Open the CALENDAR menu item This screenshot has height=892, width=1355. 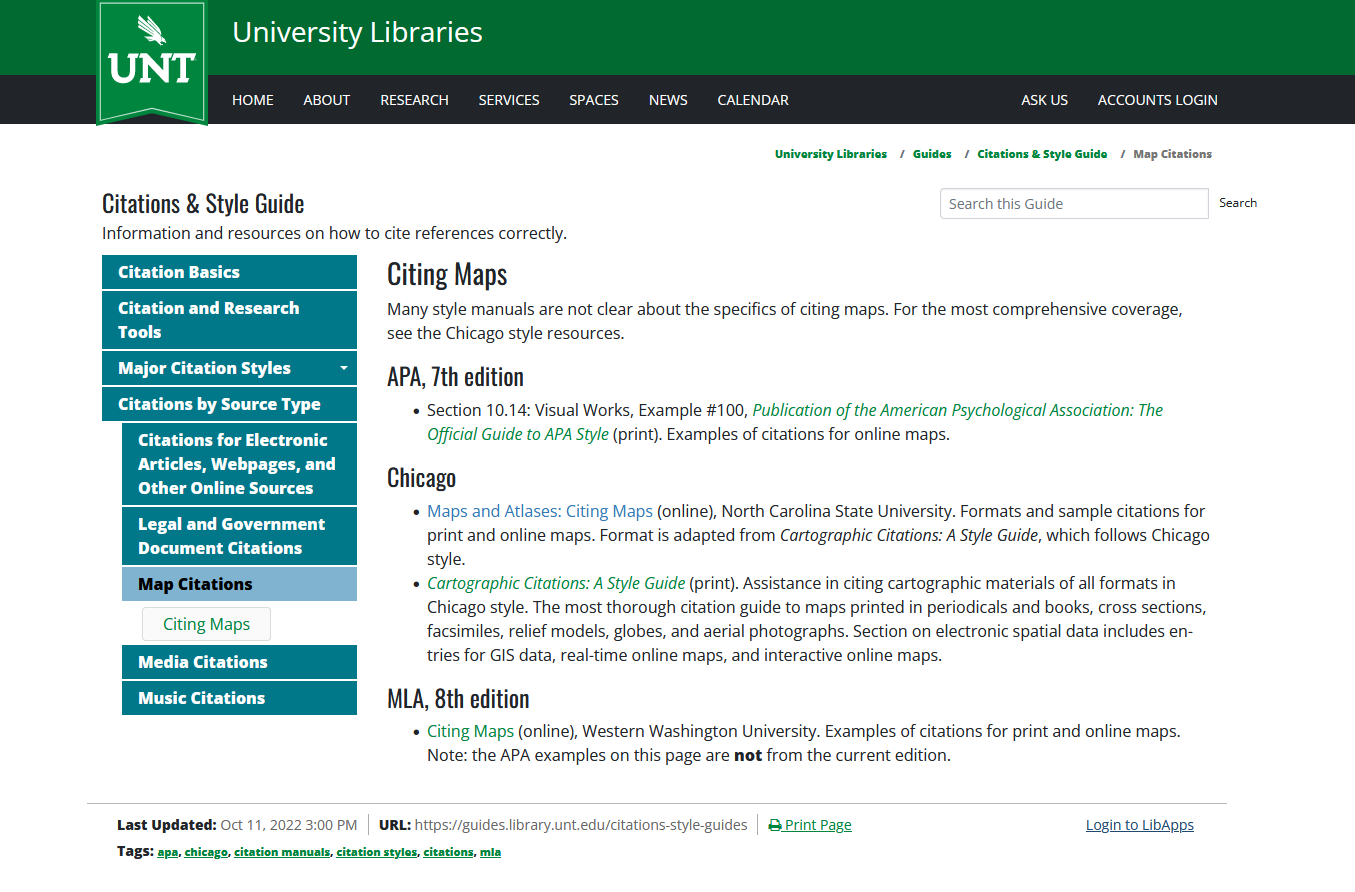pyautogui.click(x=753, y=100)
